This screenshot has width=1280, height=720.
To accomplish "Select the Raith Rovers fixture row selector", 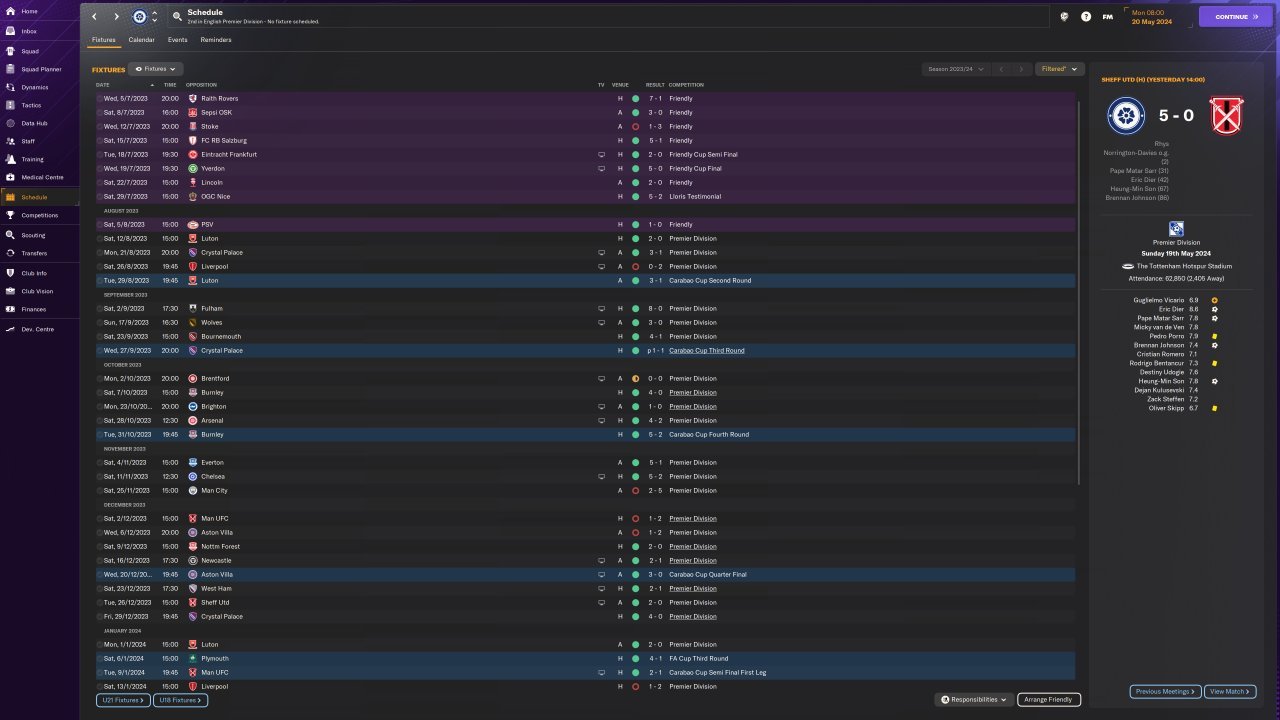I will click(99, 99).
